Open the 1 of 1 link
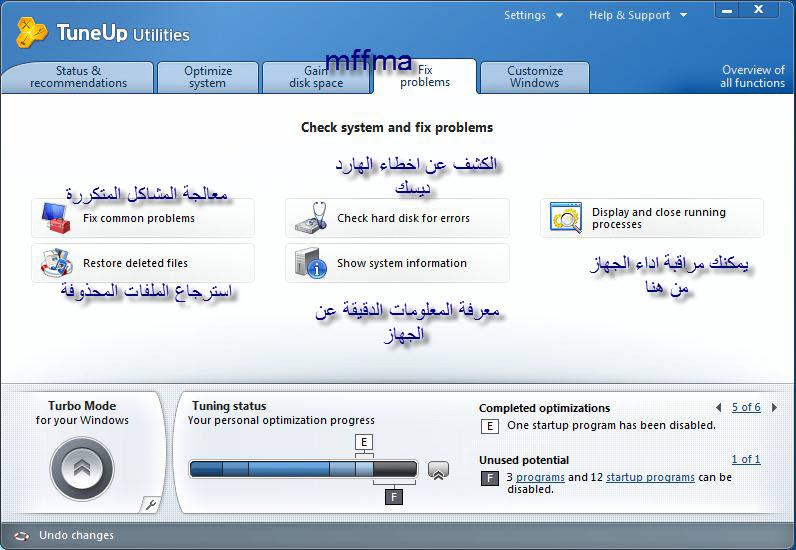The image size is (796, 550). [746, 459]
